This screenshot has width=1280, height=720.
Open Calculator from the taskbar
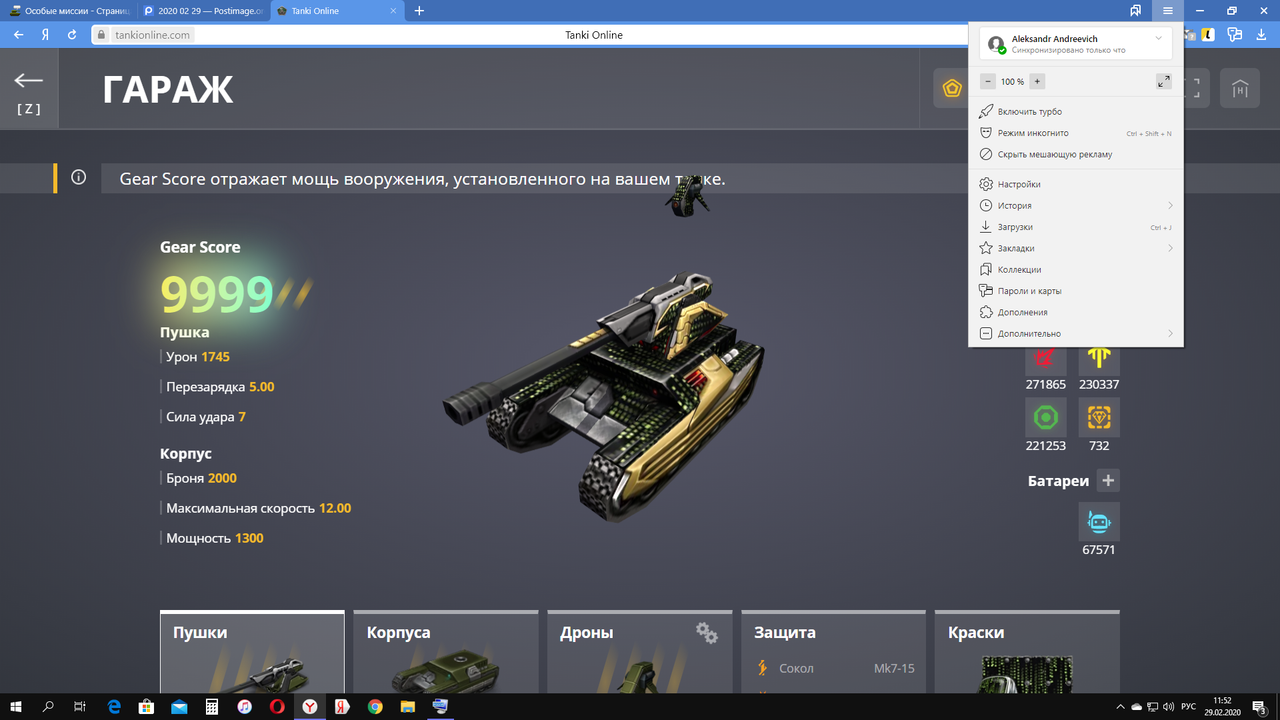pyautogui.click(x=212, y=707)
